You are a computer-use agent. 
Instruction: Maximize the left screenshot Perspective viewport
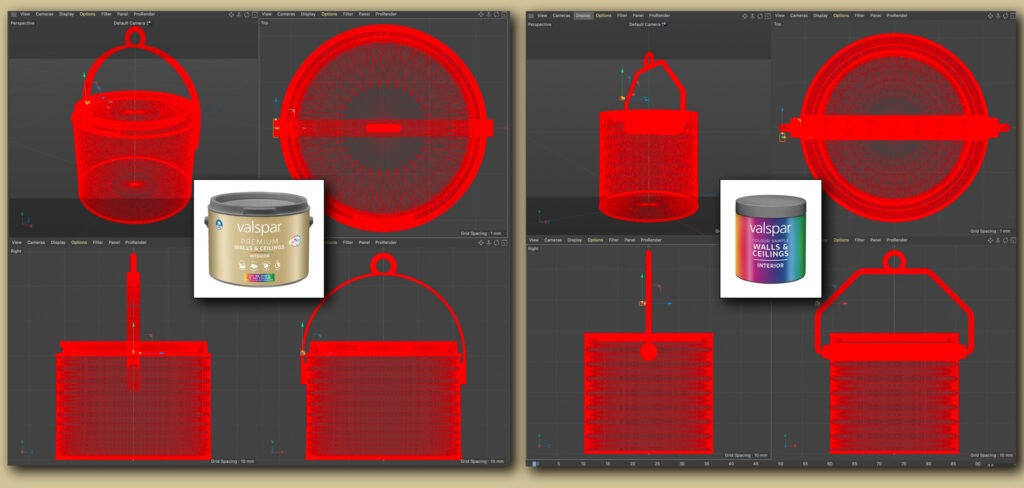[254, 14]
